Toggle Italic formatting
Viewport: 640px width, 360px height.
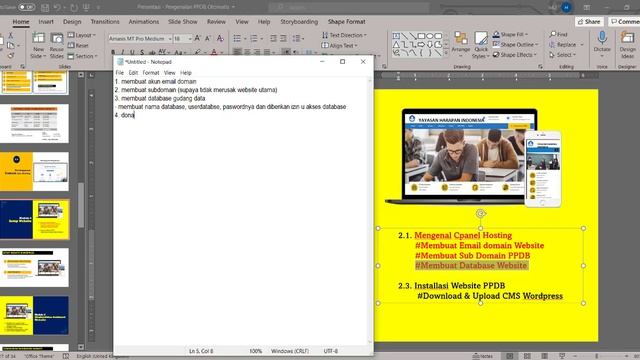click(x=122, y=52)
